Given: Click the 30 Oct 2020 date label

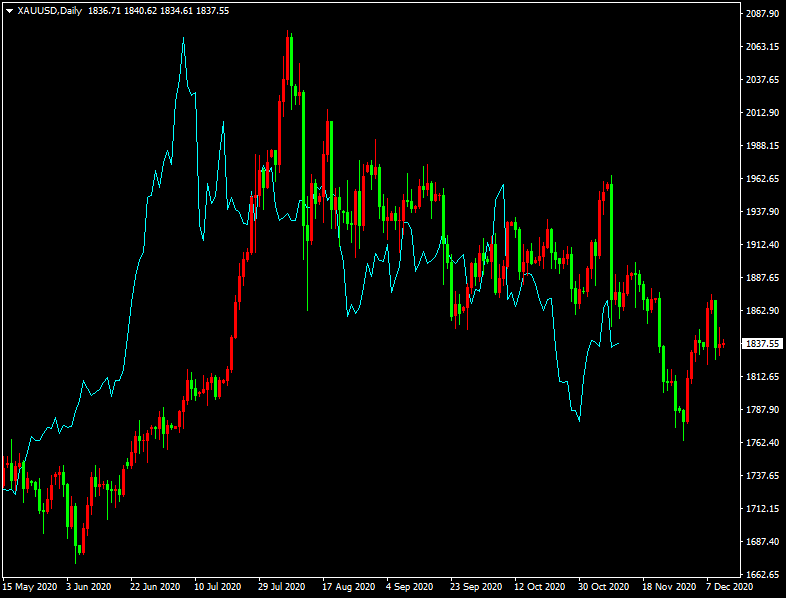Looking at the screenshot, I should [604, 587].
